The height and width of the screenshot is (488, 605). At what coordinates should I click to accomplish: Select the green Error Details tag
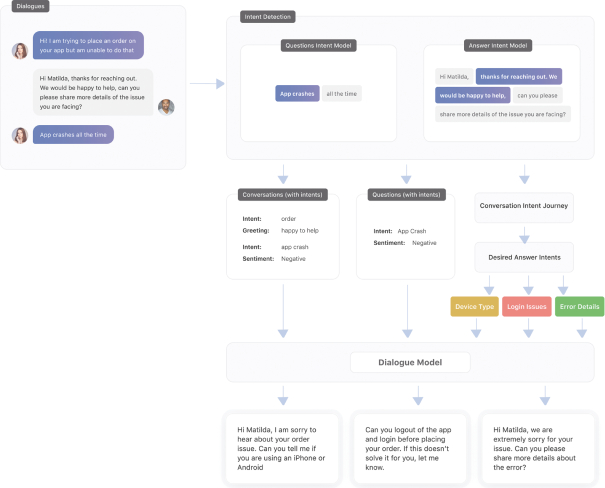(580, 307)
